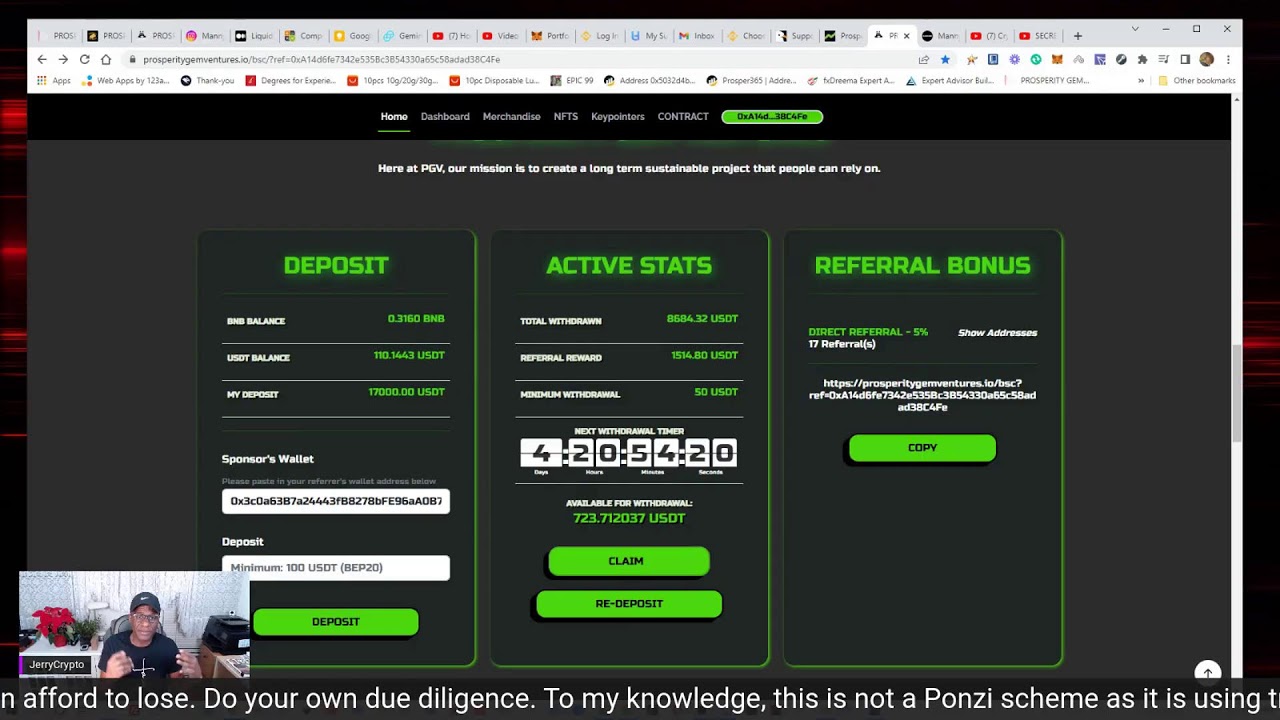Click the purple gear extension icon
The width and height of the screenshot is (1280, 720).
1015,59
